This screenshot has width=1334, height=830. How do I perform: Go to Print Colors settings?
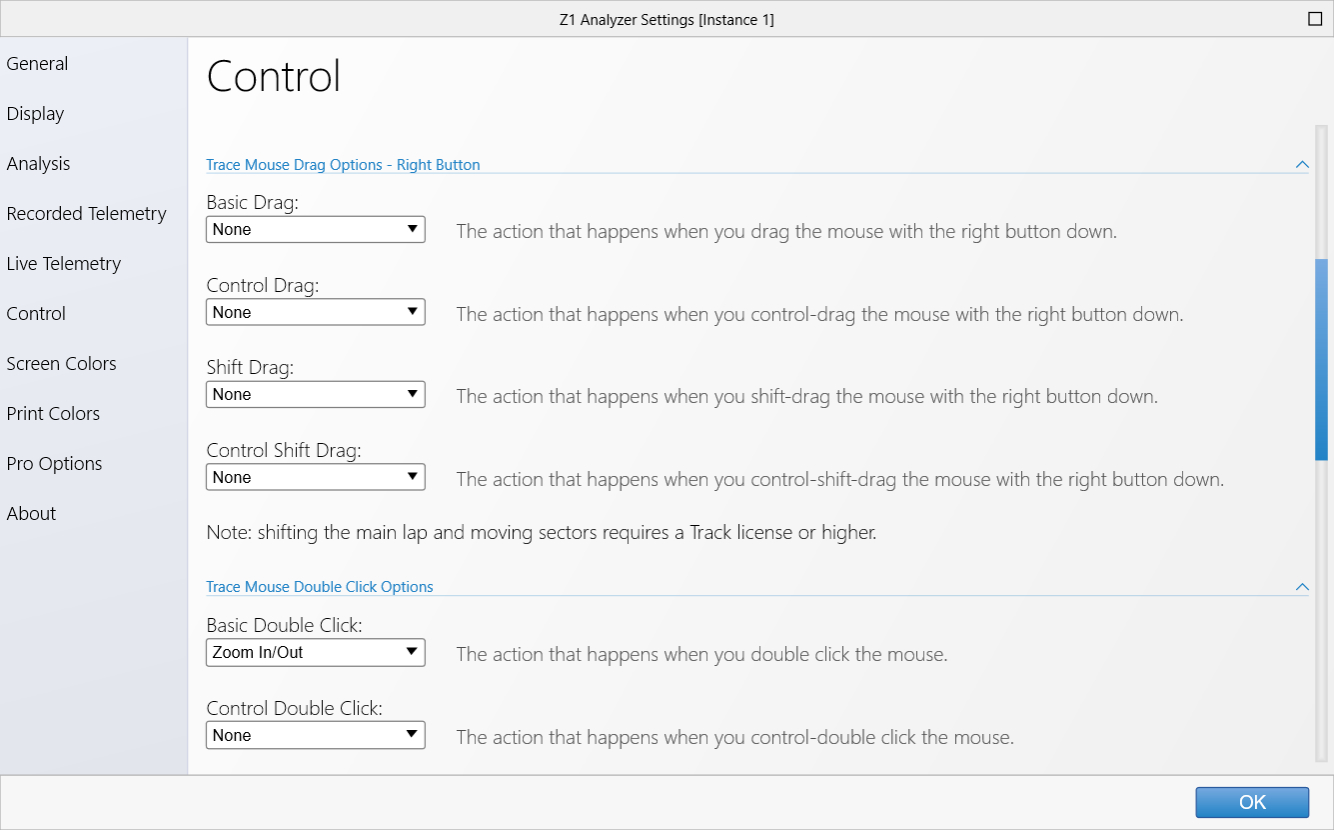click(53, 413)
